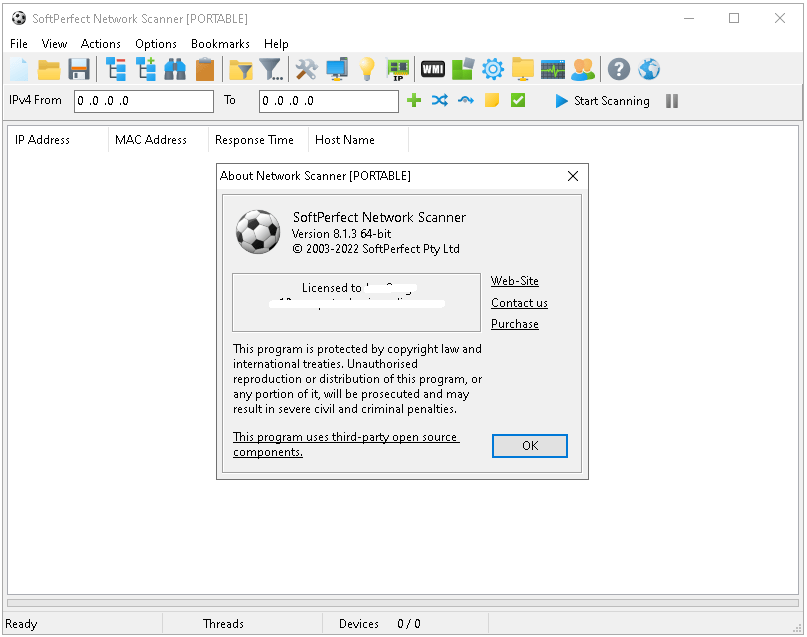Click the Purchase link
Image resolution: width=807 pixels, height=637 pixels.
click(x=515, y=324)
